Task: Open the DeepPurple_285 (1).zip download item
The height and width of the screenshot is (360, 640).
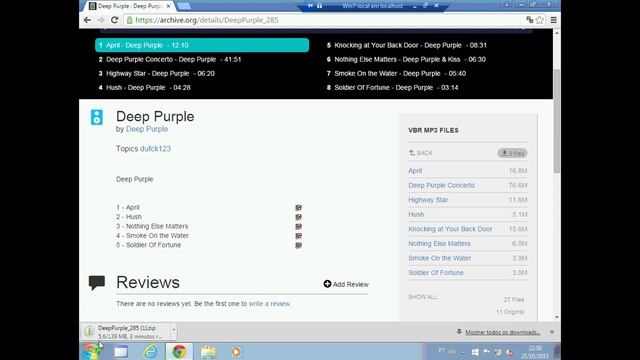Action: click(x=127, y=331)
